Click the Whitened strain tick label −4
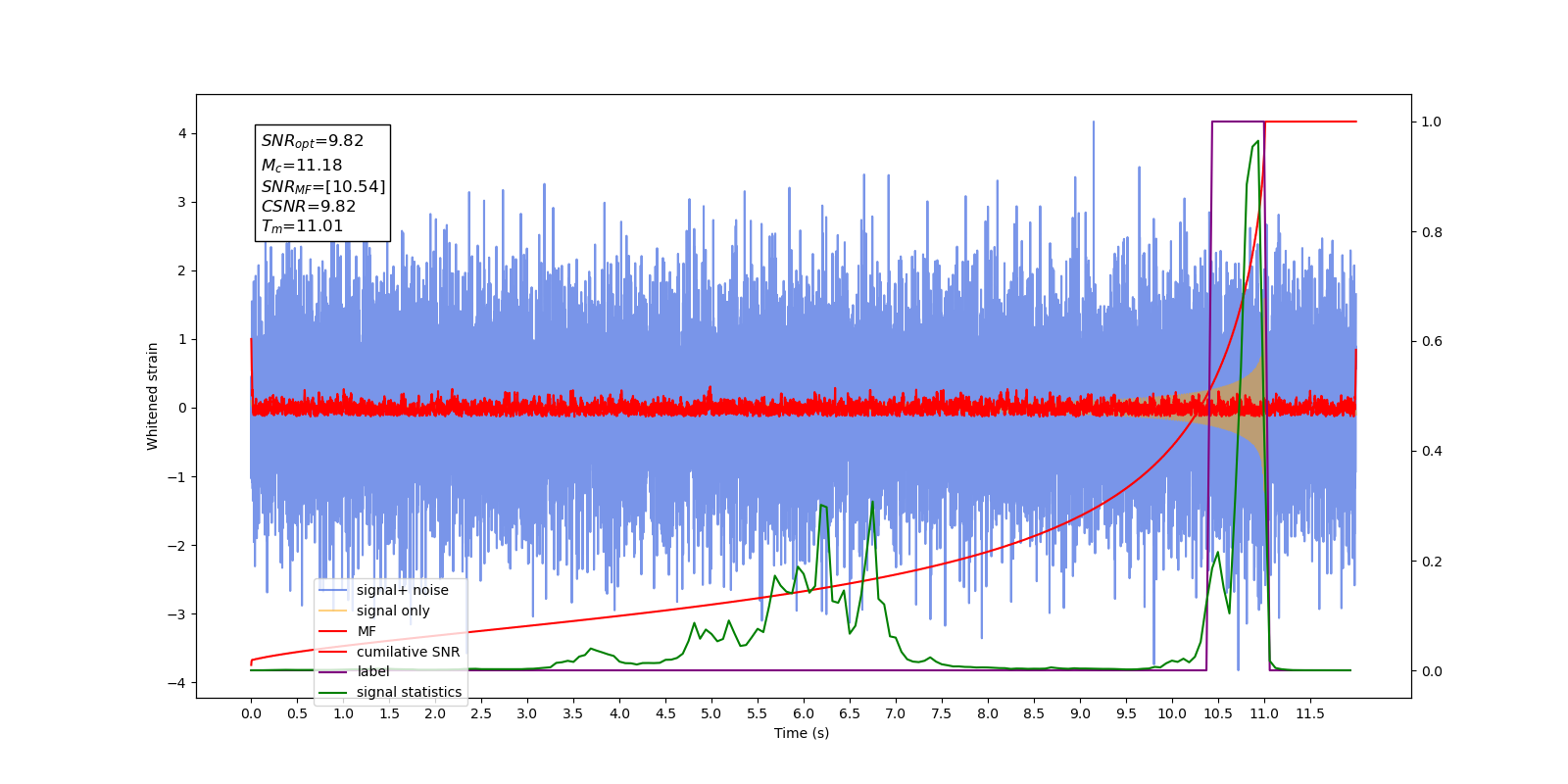The height and width of the screenshot is (784, 1568). tap(177, 683)
